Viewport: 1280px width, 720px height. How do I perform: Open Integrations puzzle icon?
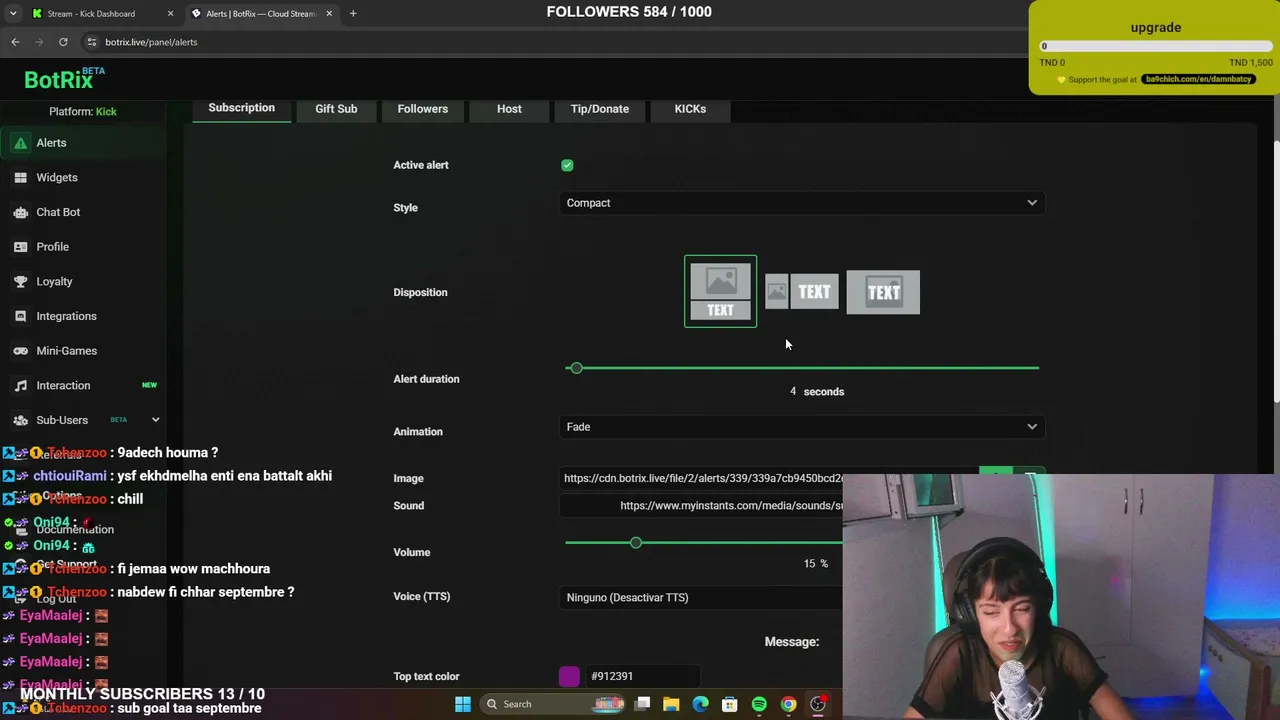pos(20,316)
